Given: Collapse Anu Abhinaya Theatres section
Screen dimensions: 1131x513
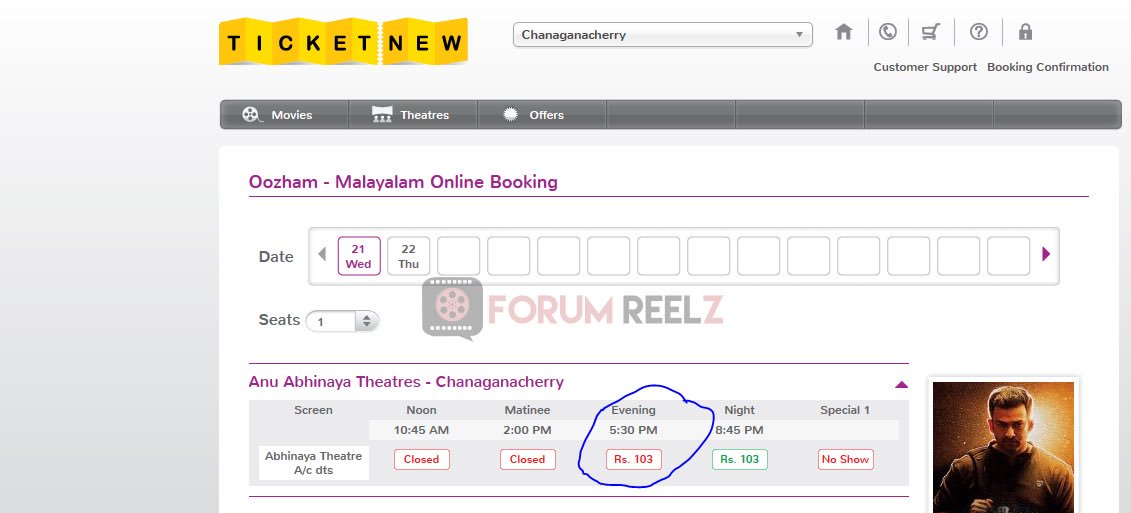Looking at the screenshot, I should coord(901,385).
